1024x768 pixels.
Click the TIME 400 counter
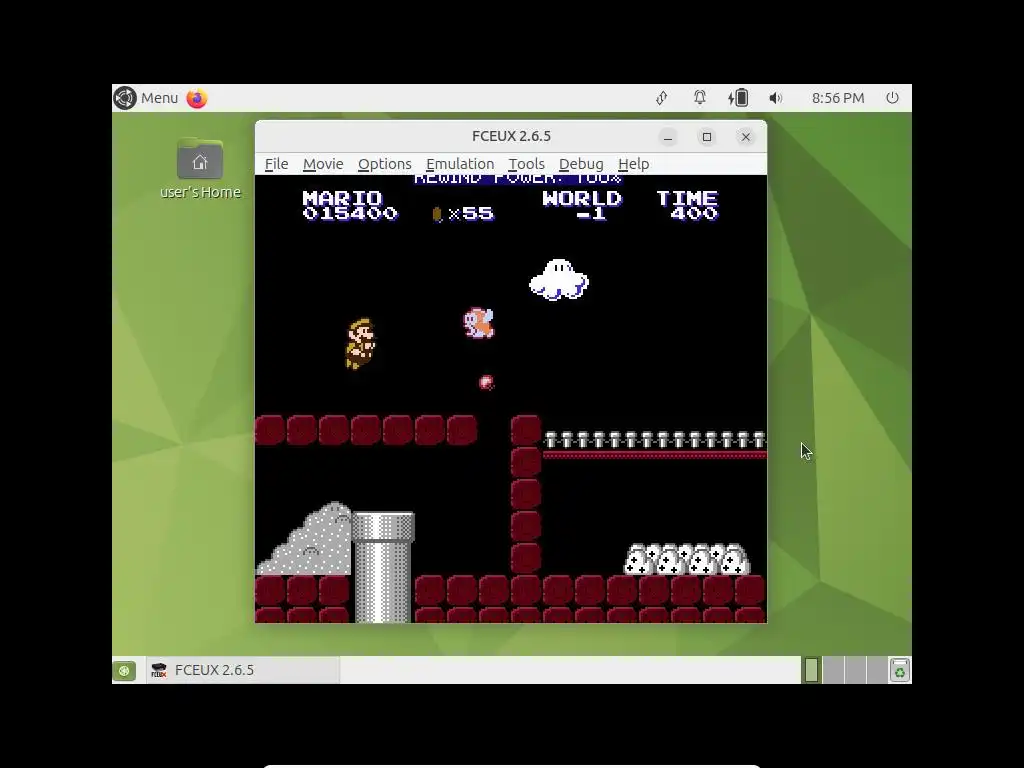tap(687, 206)
